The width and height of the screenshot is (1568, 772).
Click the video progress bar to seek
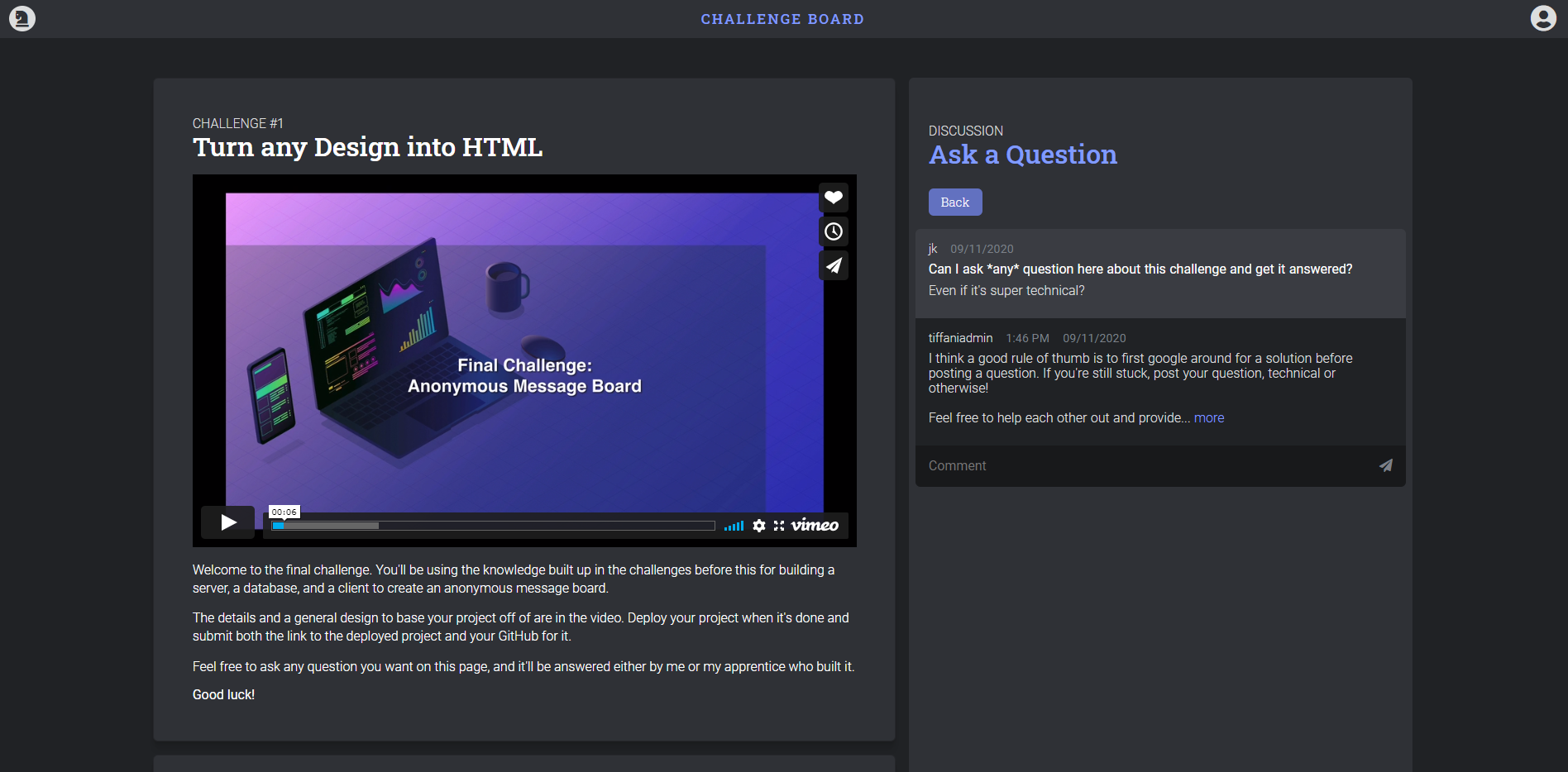pos(492,525)
